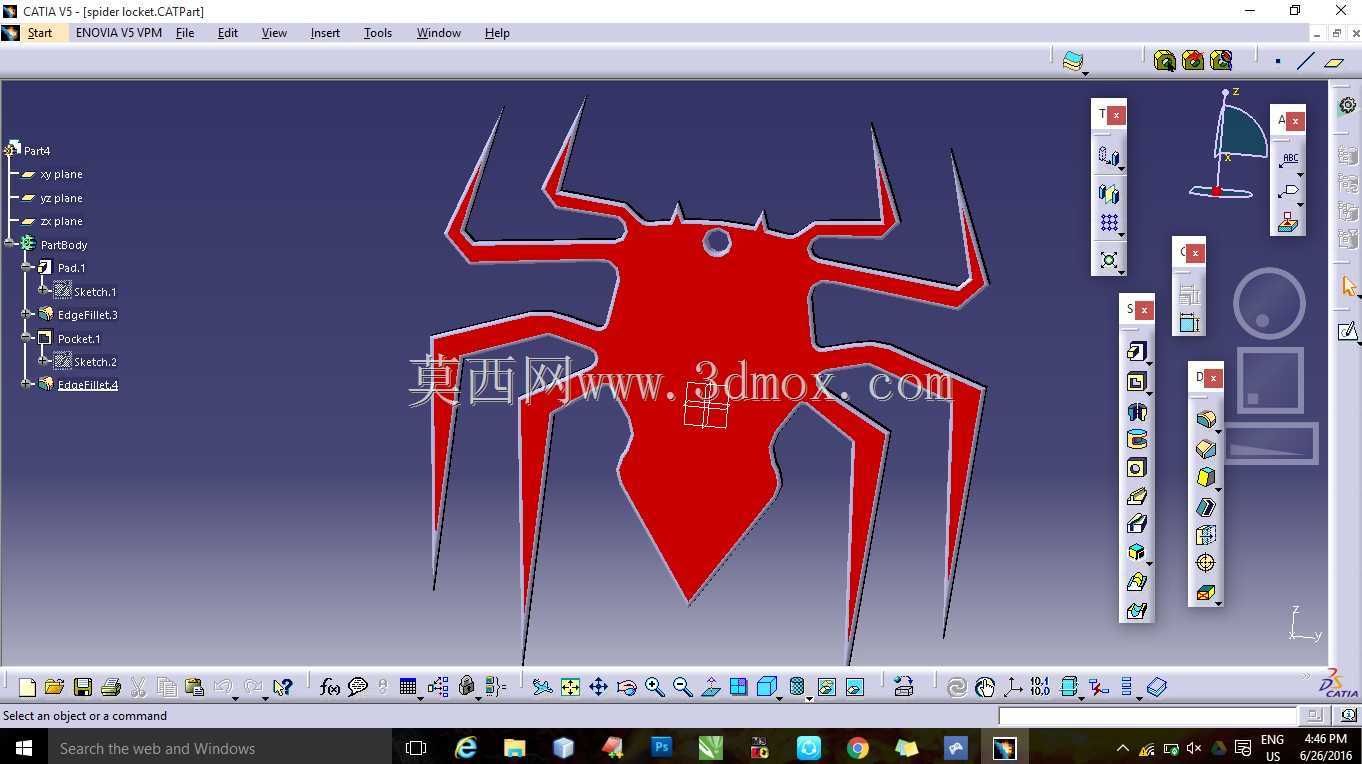Click the Fit All In icon
The image size is (1362, 764).
click(x=570, y=687)
